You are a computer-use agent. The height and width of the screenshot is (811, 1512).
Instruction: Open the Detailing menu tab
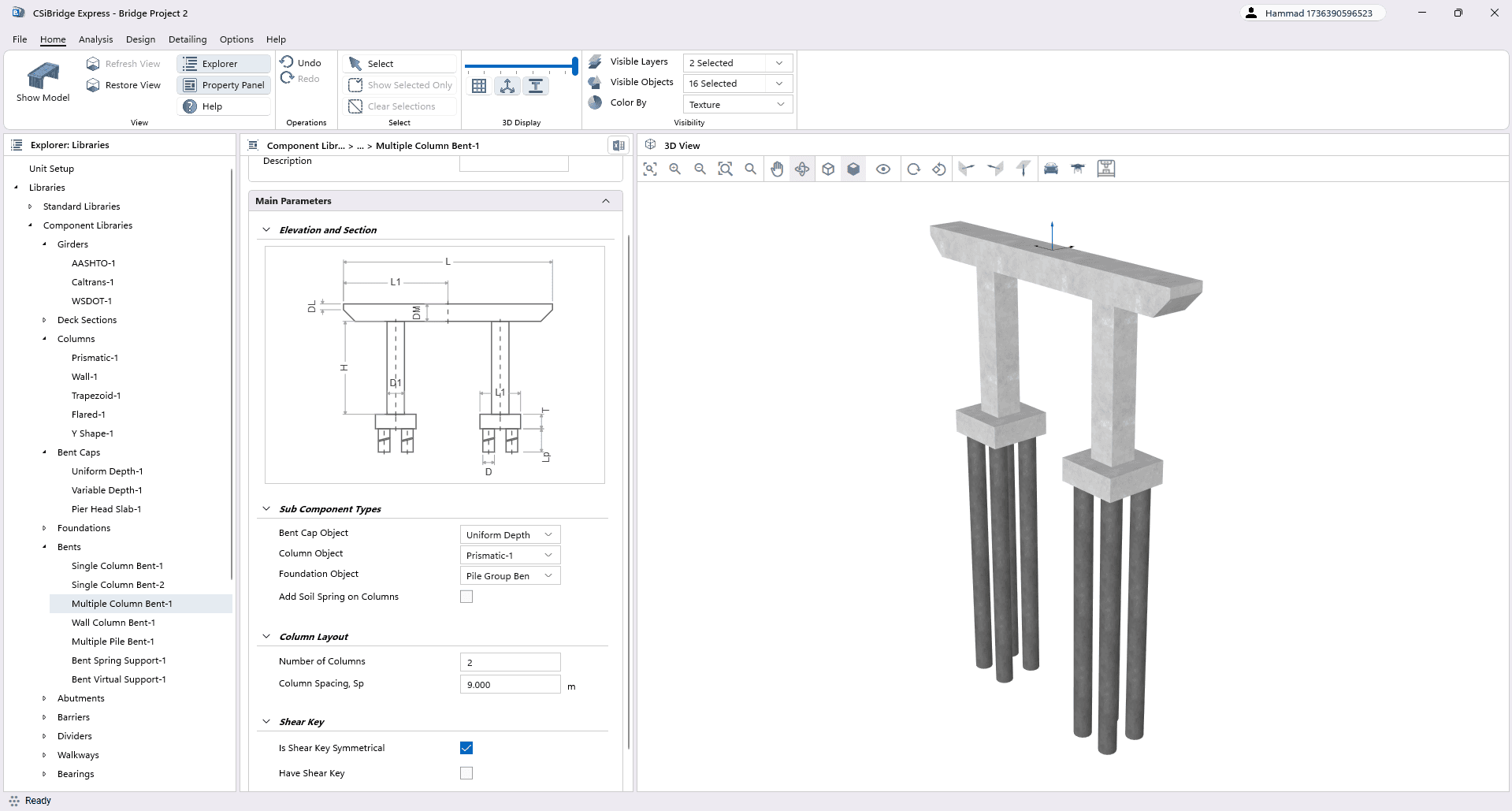(x=188, y=39)
